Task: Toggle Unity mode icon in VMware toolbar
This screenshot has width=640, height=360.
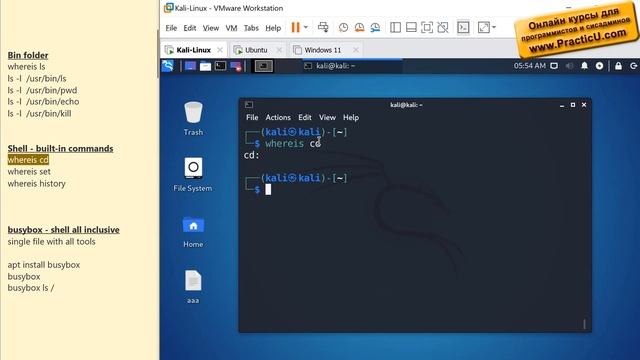Action: click(443, 27)
